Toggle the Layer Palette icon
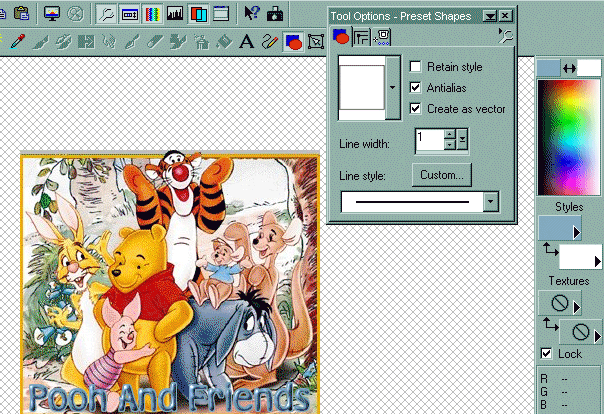The width and height of the screenshot is (604, 414). [198, 14]
